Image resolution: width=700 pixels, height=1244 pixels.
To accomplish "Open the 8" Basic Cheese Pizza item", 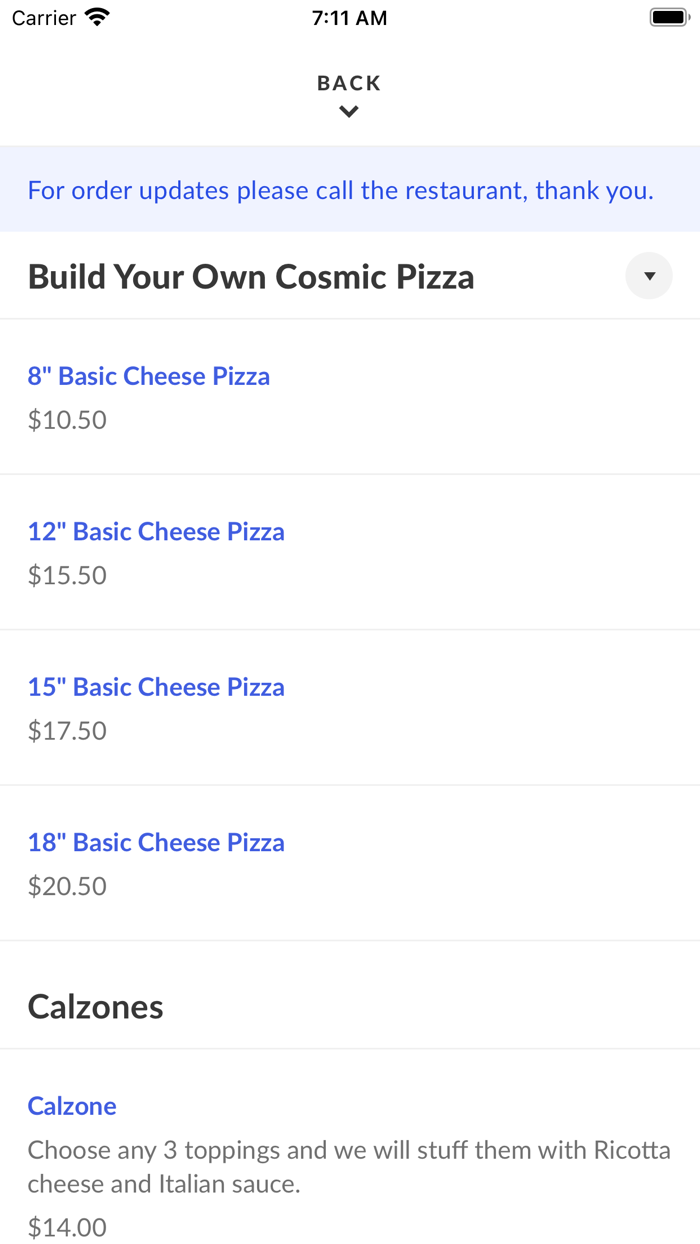I will coord(148,376).
